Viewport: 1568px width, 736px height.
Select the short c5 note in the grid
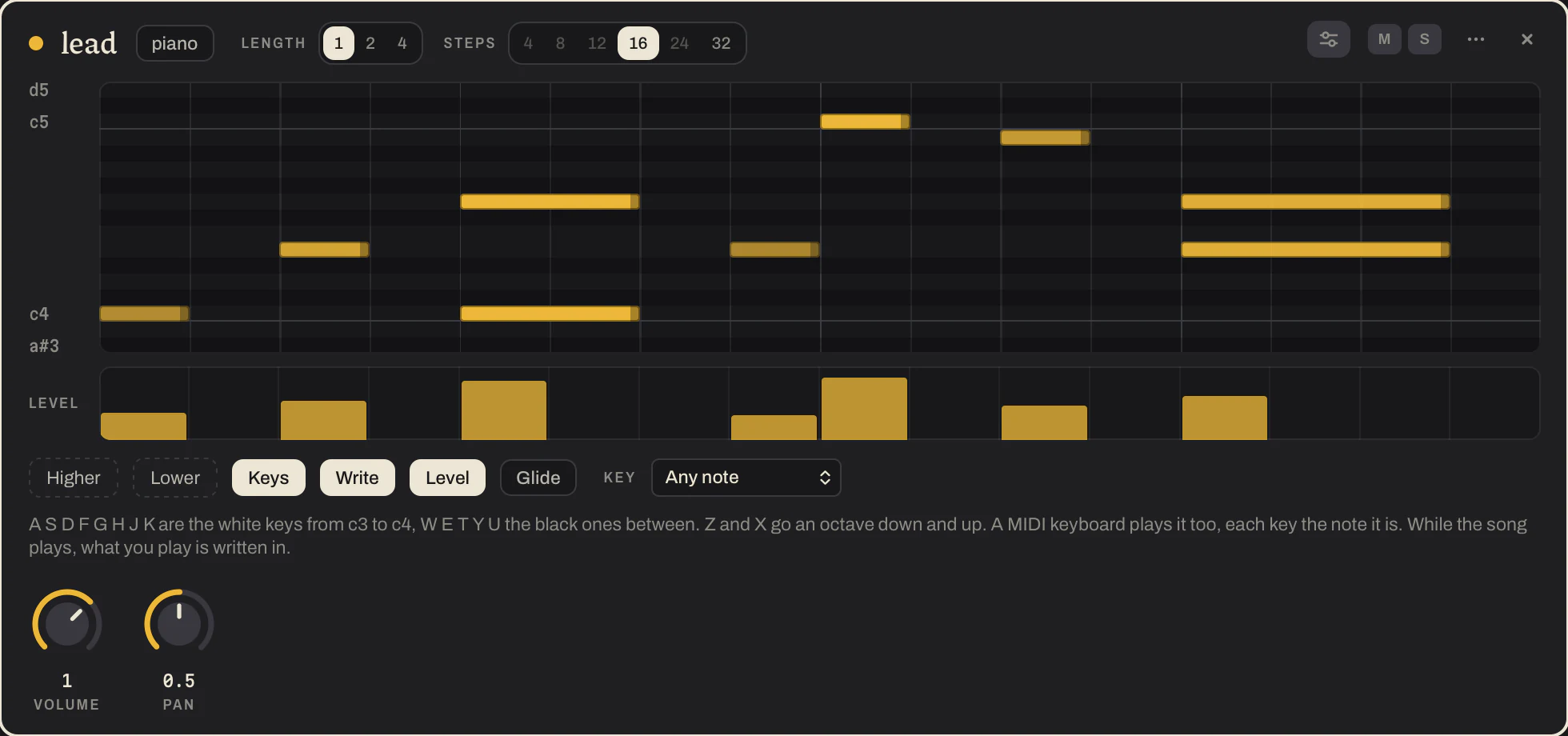tap(865, 122)
